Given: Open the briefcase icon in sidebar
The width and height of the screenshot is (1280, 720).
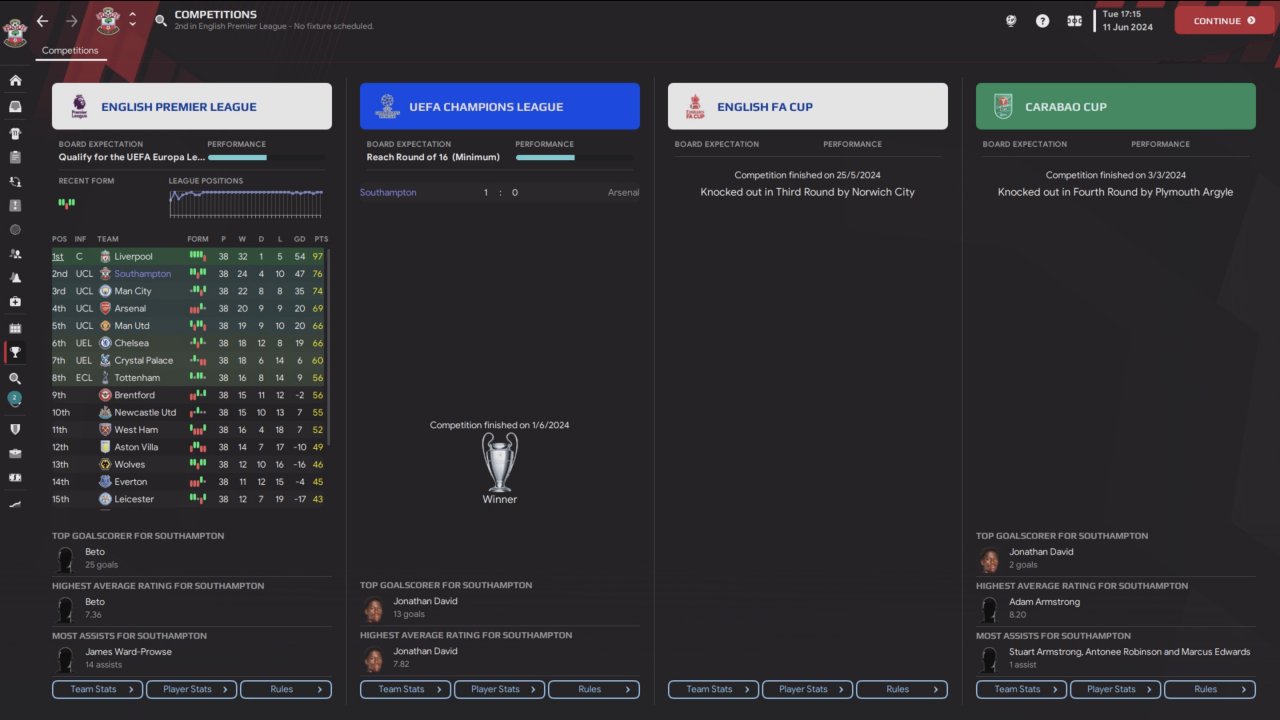Looking at the screenshot, I should tap(15, 453).
